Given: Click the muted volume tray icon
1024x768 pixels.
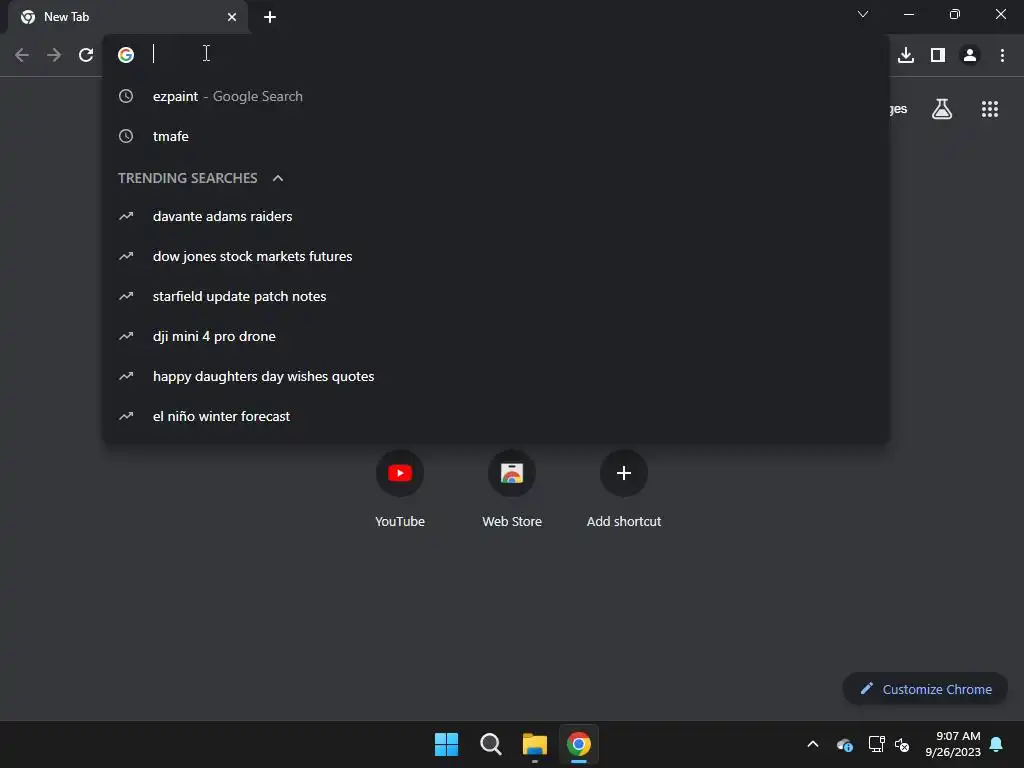Looking at the screenshot, I should click(902, 744).
